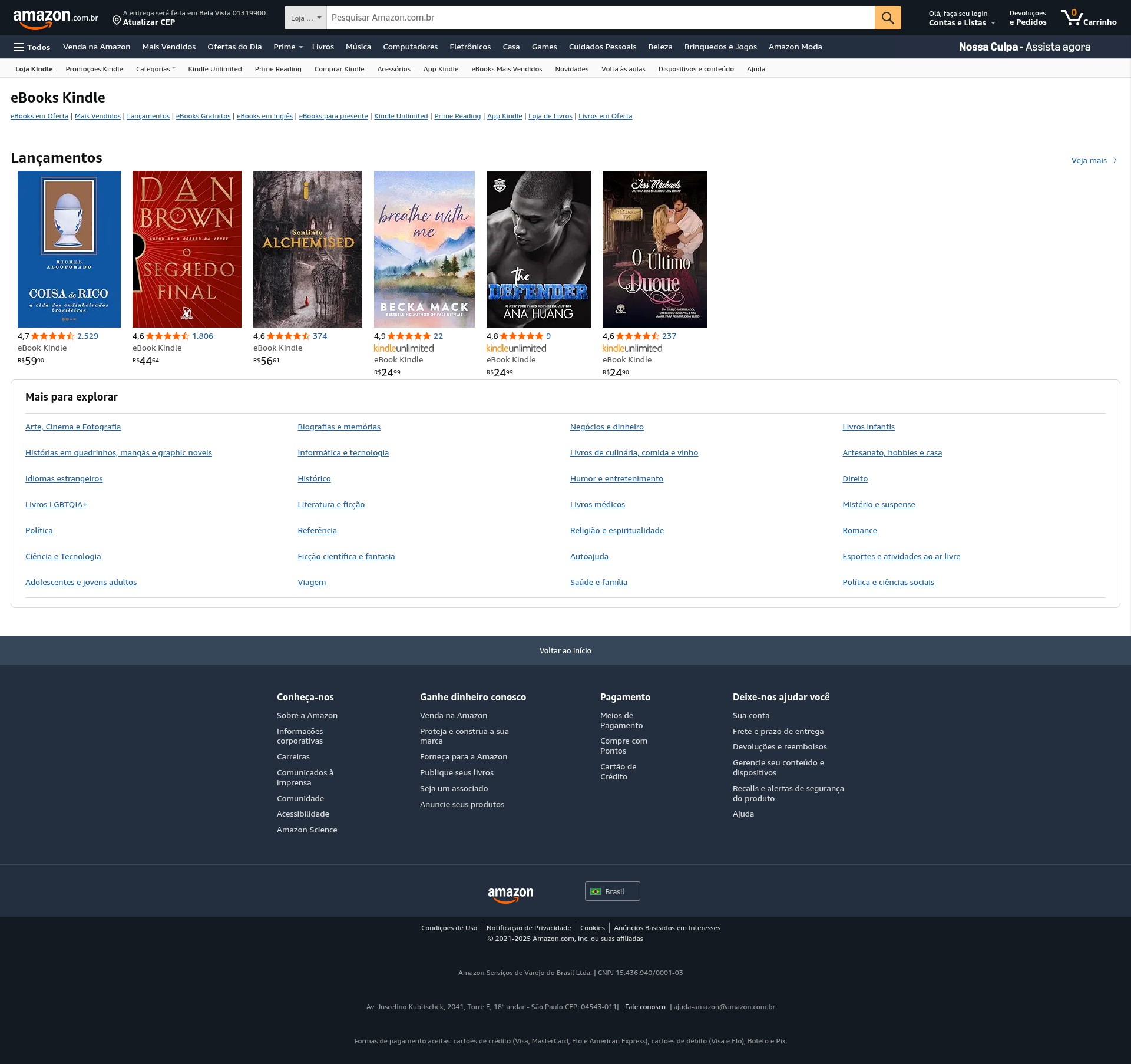
Task: Click Kindle Unlimited badge under Breathe With Me
Action: coord(404,348)
